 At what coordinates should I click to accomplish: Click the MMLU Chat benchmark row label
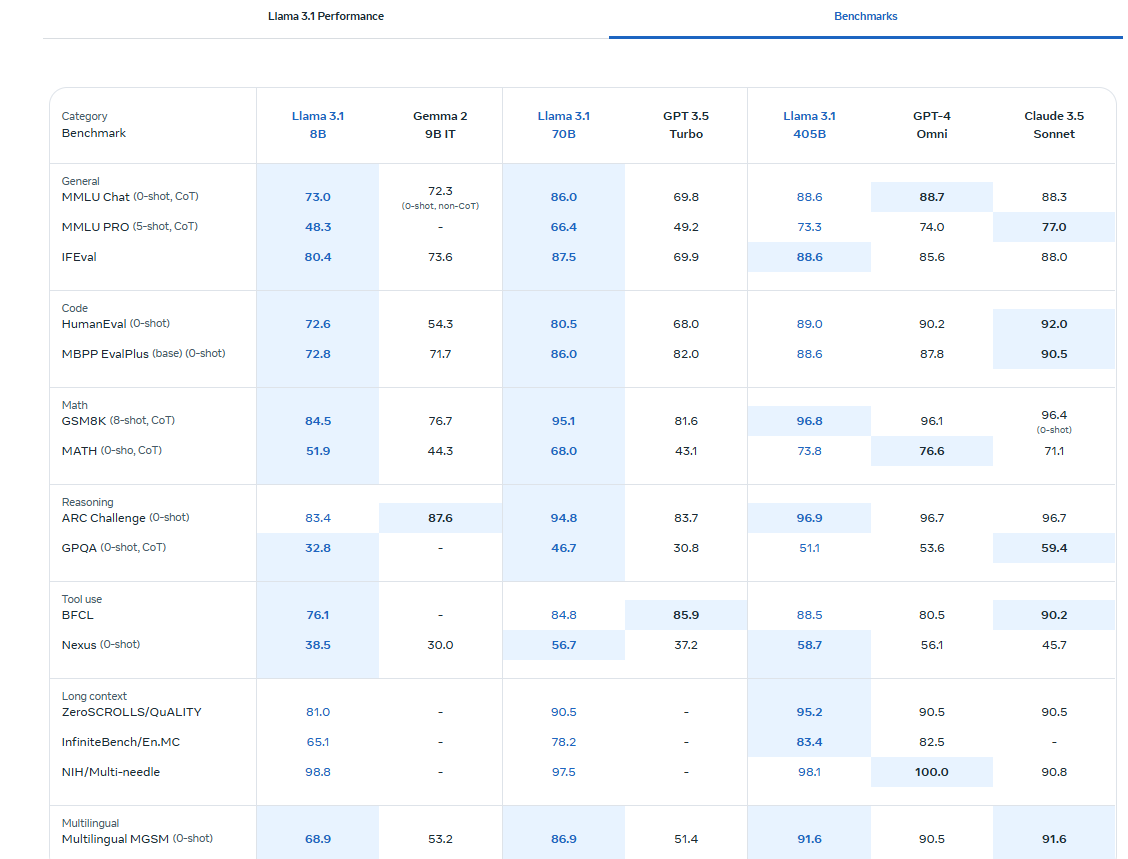tap(130, 196)
